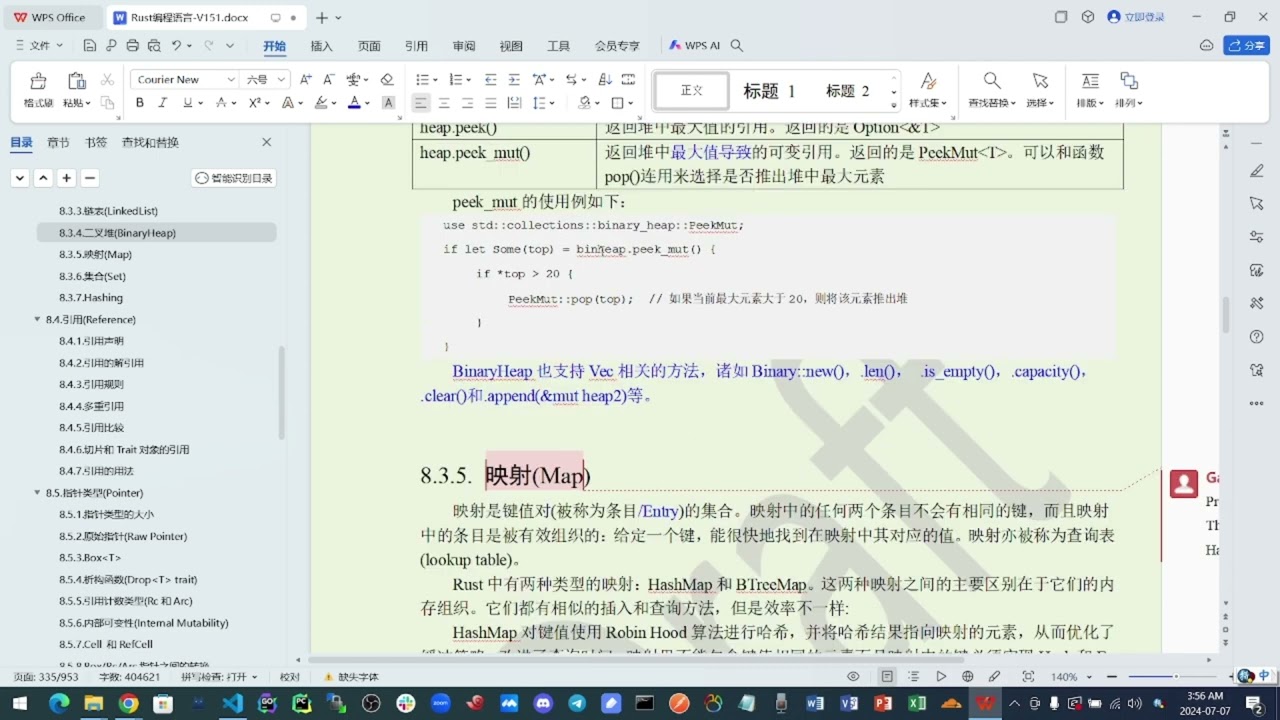Viewport: 1280px width, 720px height.
Task: Open numbered list dropdown arrow
Action: (x=469, y=80)
